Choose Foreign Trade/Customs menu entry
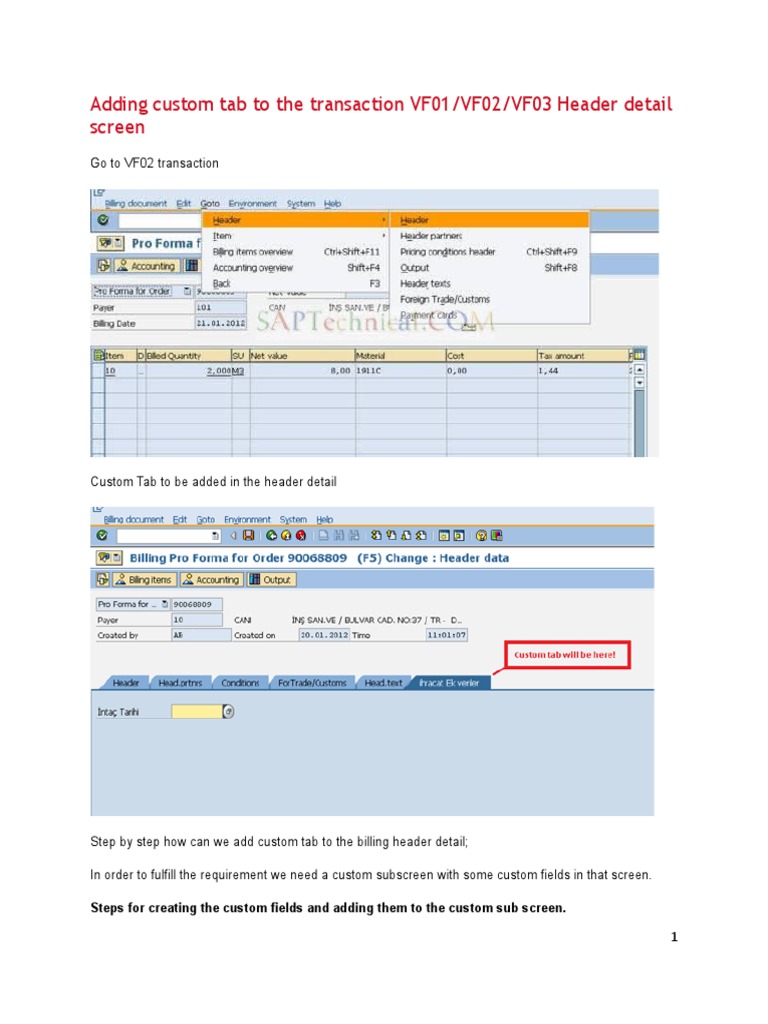Viewport: 768px width, 1024px height. [489, 299]
